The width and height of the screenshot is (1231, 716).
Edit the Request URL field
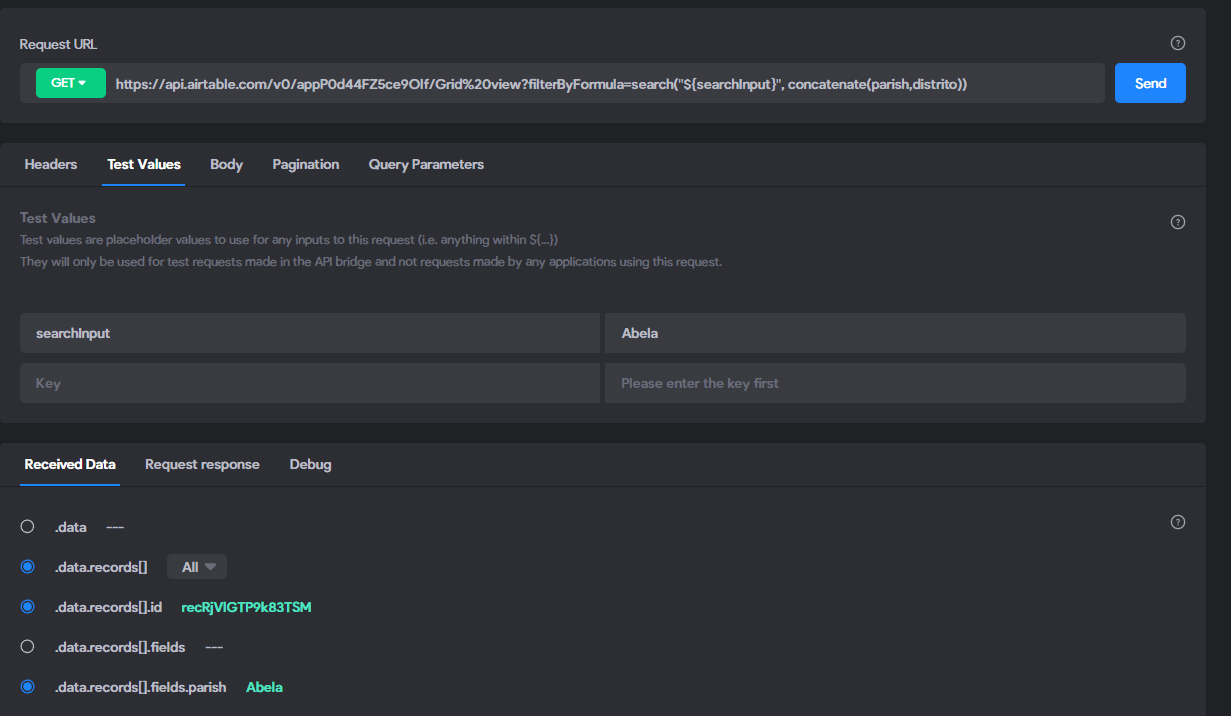(x=608, y=84)
